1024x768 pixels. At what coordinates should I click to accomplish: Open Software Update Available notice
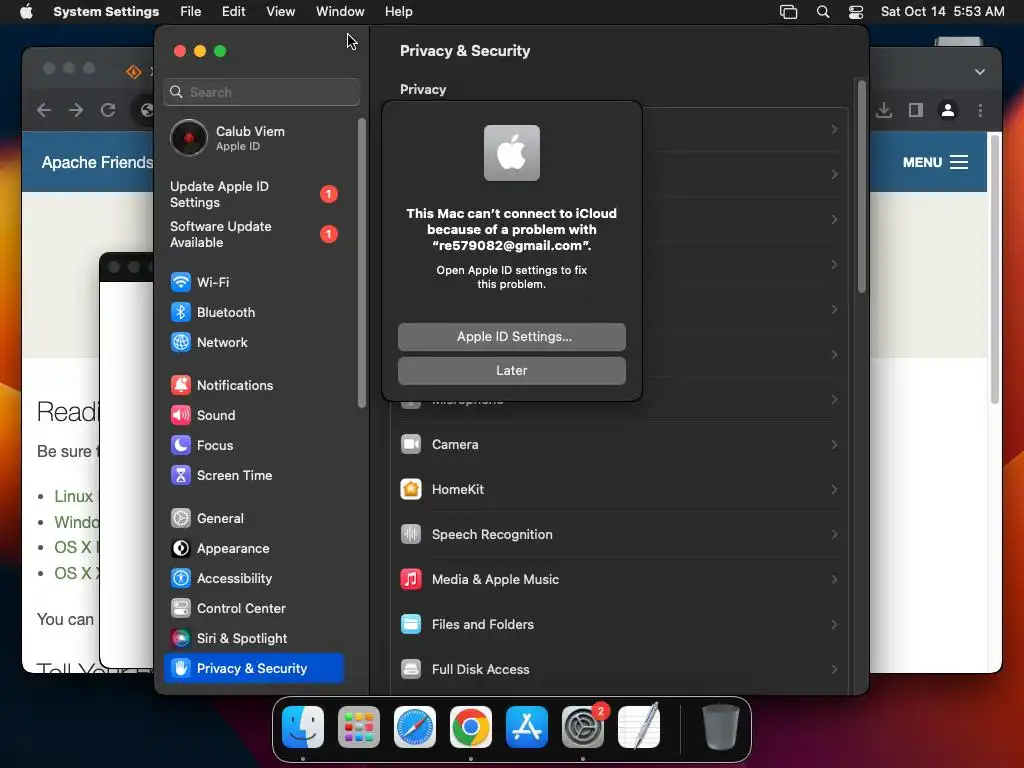255,234
